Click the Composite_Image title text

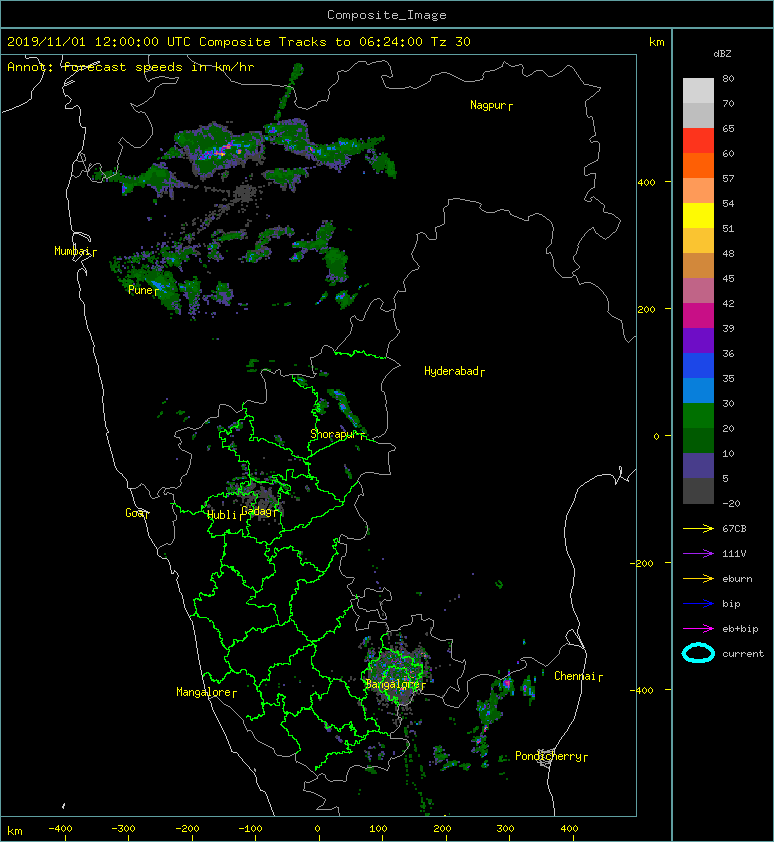click(x=387, y=15)
